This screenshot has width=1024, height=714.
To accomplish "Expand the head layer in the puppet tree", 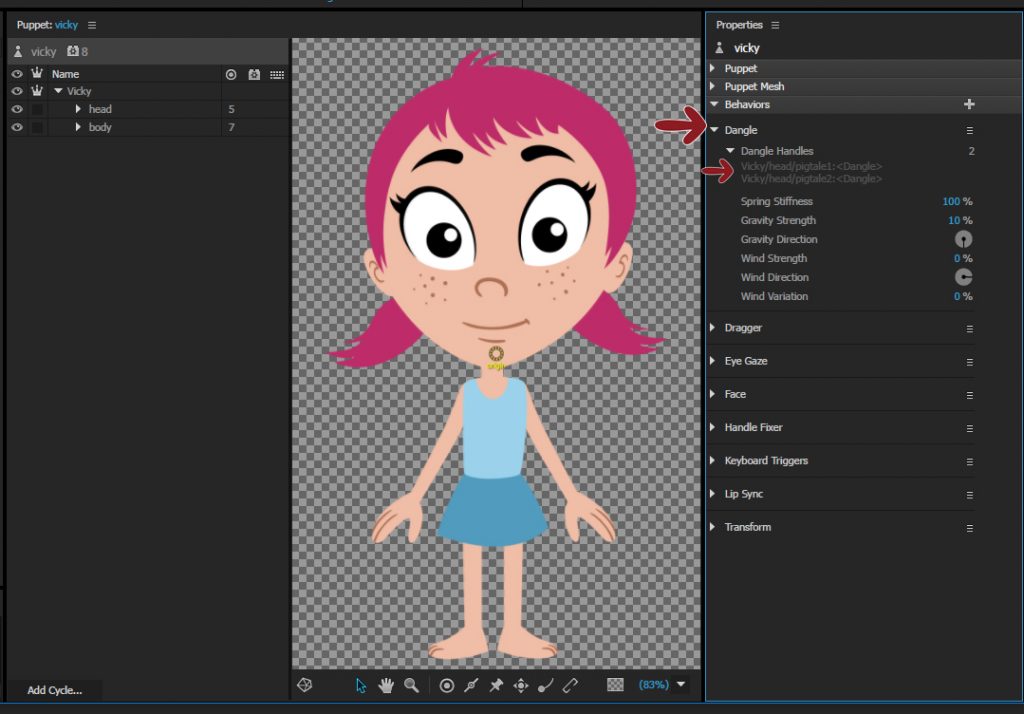I will coord(79,108).
